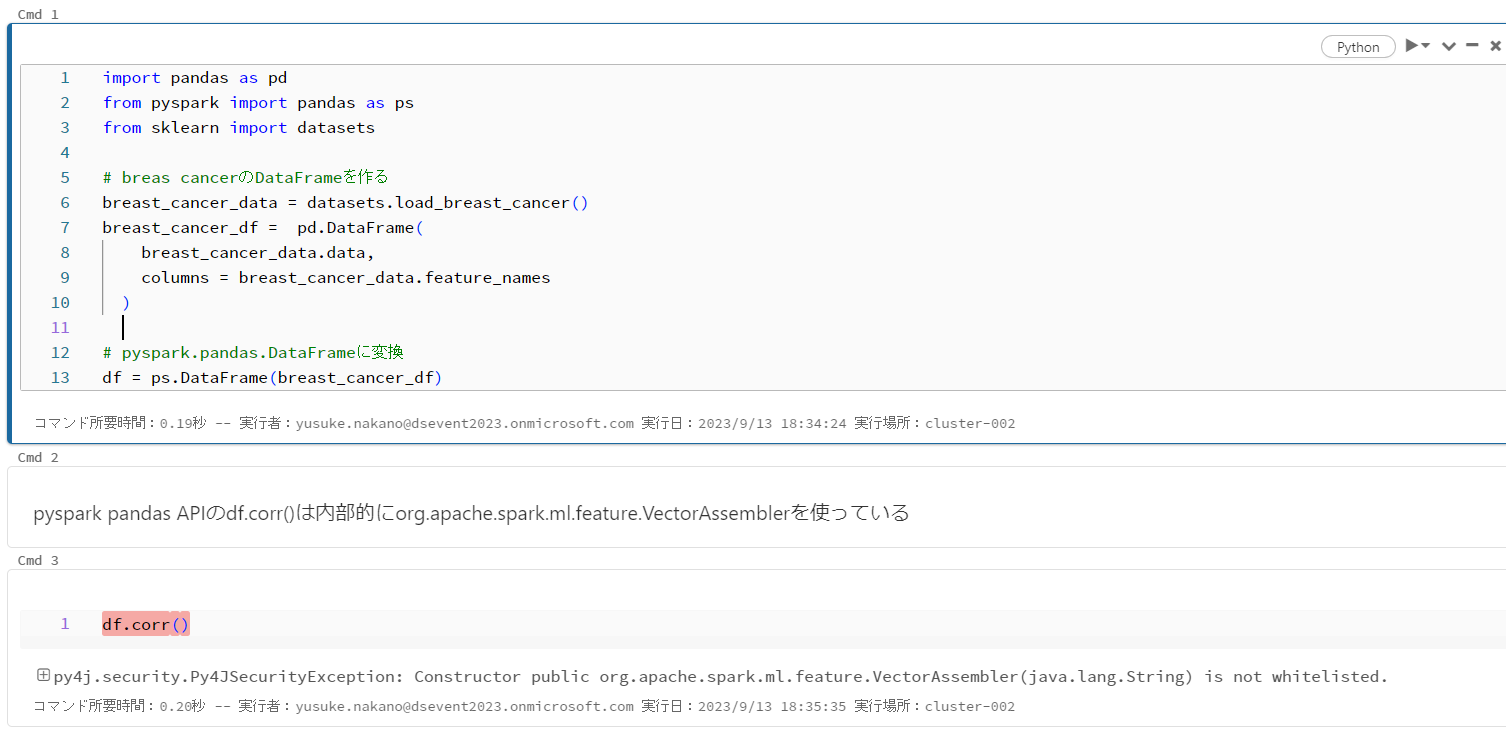This screenshot has height=731, width=1506.
Task: Expand the Py4JSecurityException error details
Action: (x=43, y=676)
